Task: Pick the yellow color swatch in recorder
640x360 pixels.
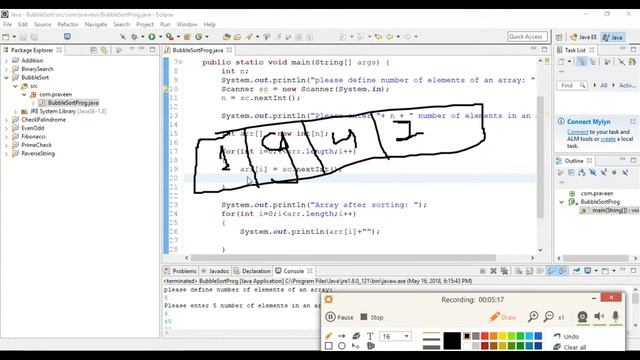Action: [x=502, y=336]
